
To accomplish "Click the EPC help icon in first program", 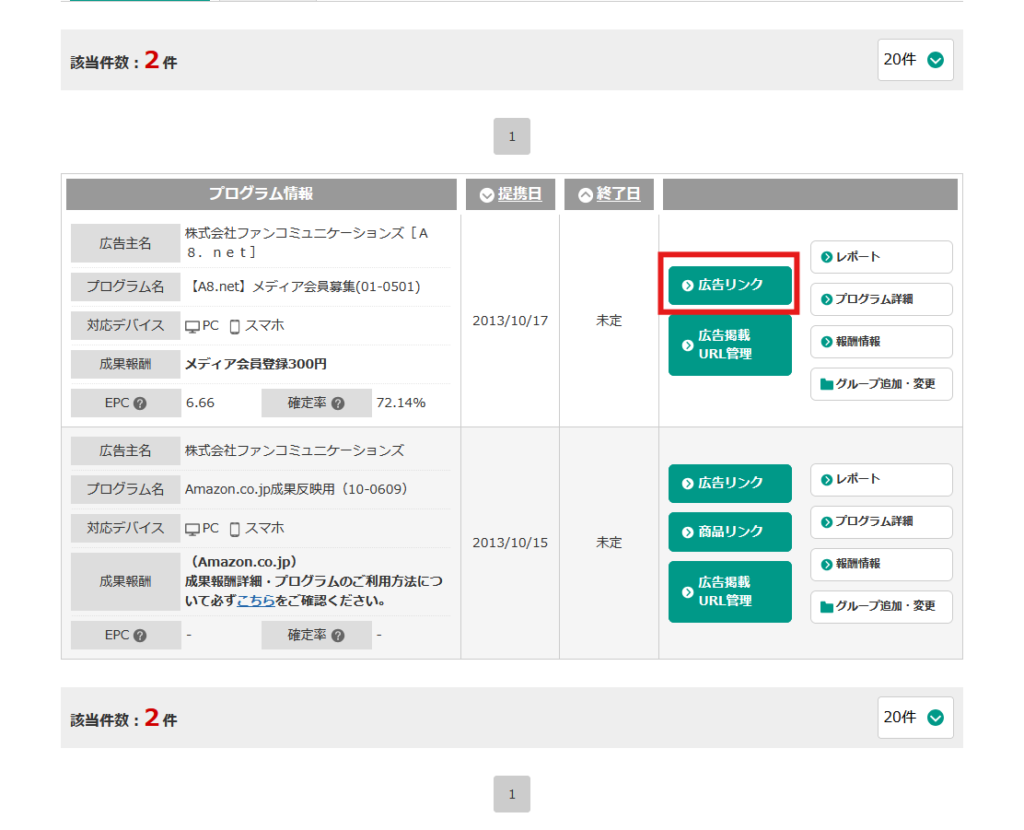I will [x=140, y=404].
